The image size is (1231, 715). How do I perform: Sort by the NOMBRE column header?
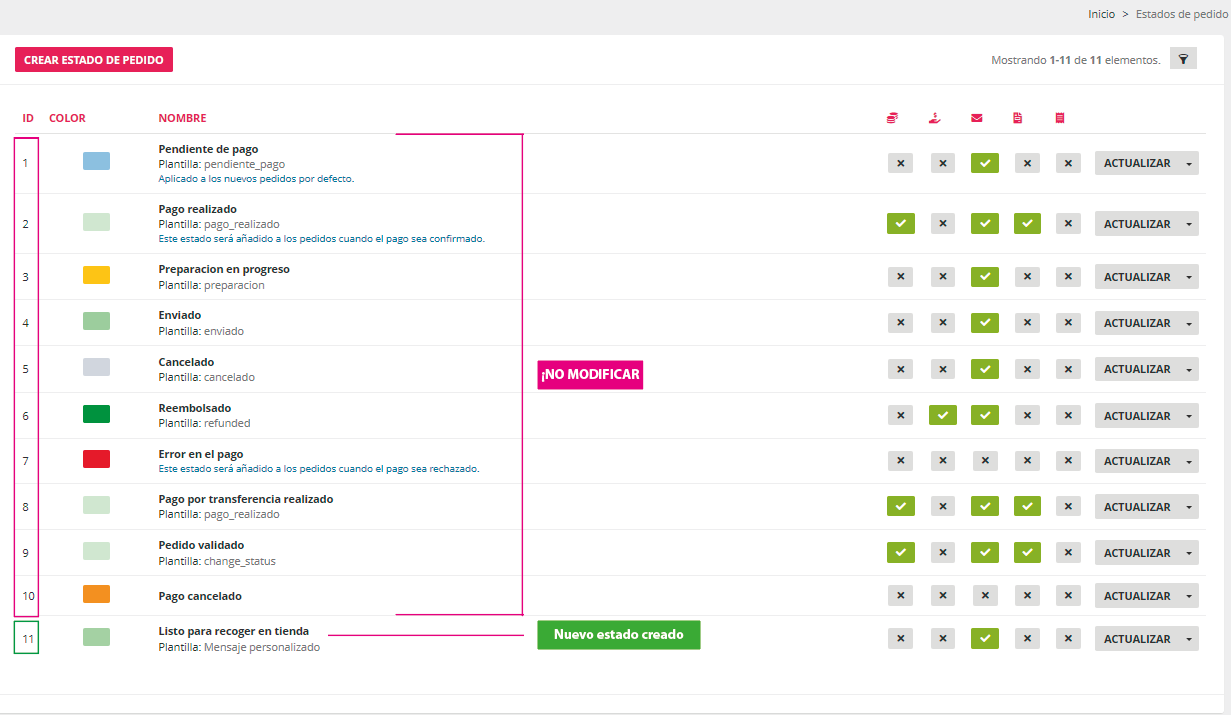182,118
